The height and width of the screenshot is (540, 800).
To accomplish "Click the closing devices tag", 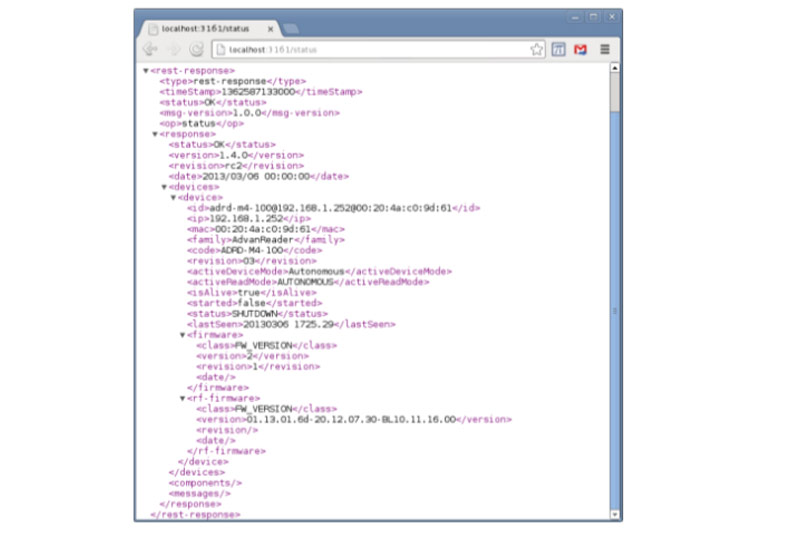I will pos(196,473).
